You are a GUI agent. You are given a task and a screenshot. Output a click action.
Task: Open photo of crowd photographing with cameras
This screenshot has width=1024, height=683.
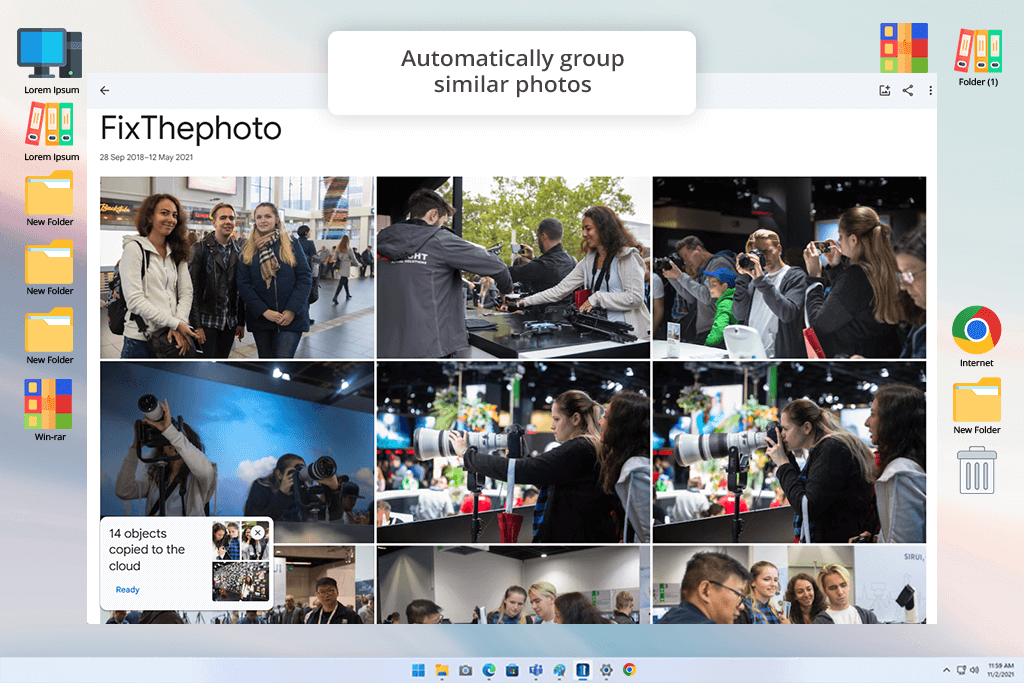click(x=789, y=267)
